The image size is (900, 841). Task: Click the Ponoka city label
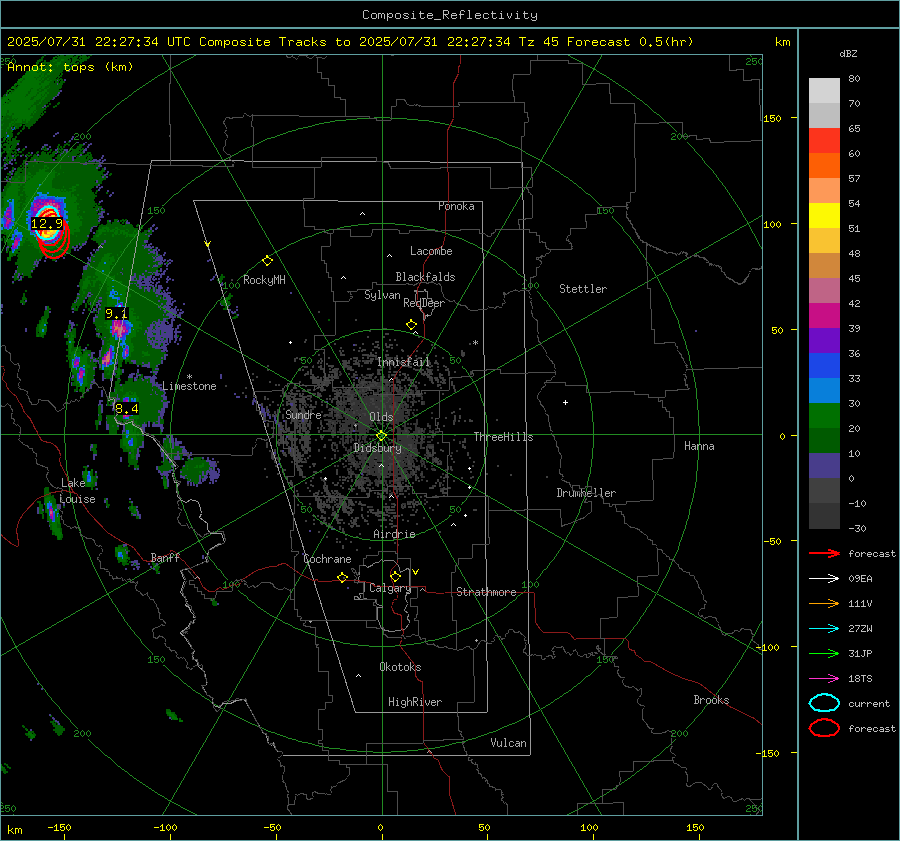coord(456,207)
